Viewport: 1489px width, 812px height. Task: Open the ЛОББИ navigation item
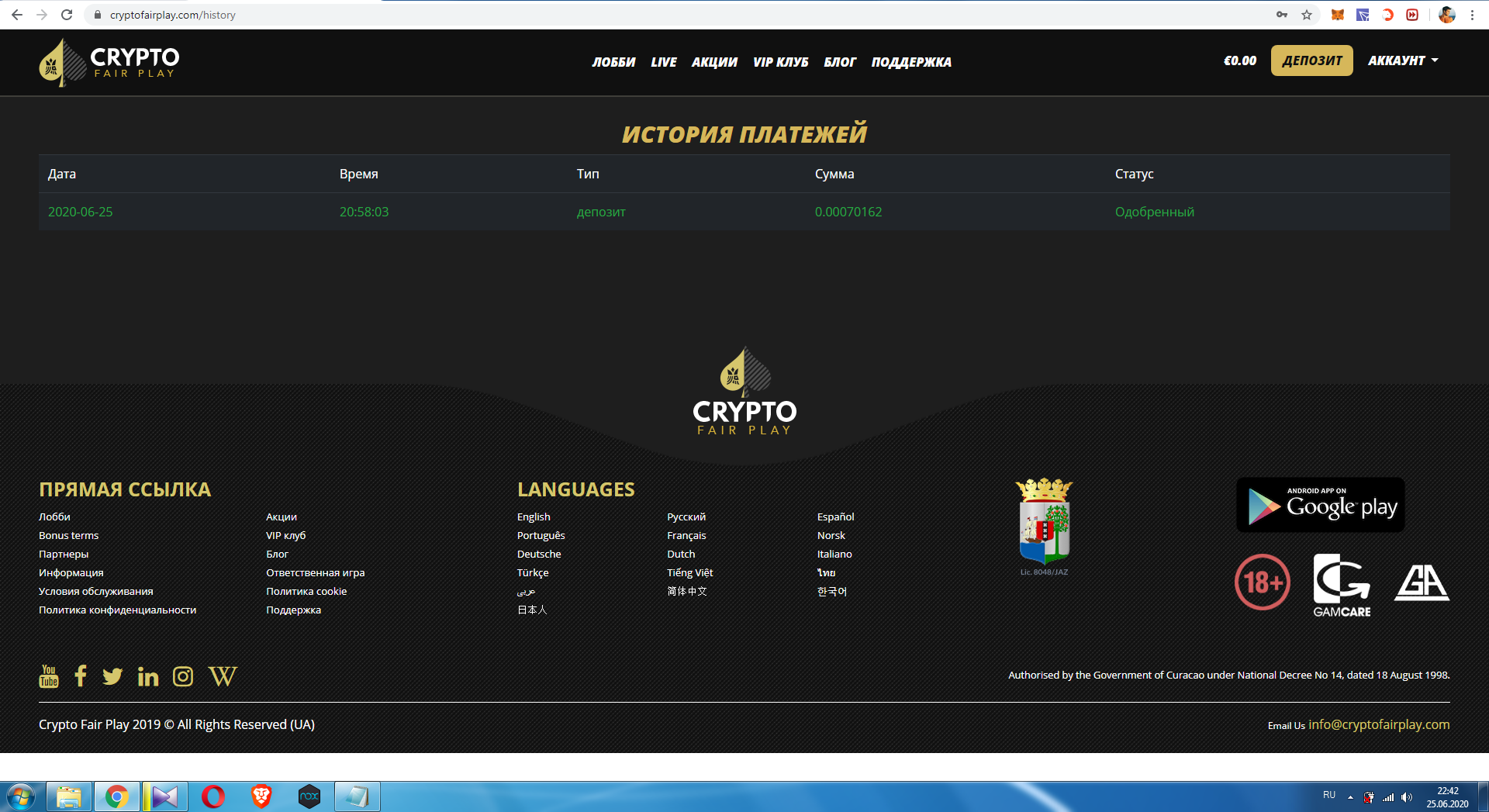pyautogui.click(x=613, y=62)
